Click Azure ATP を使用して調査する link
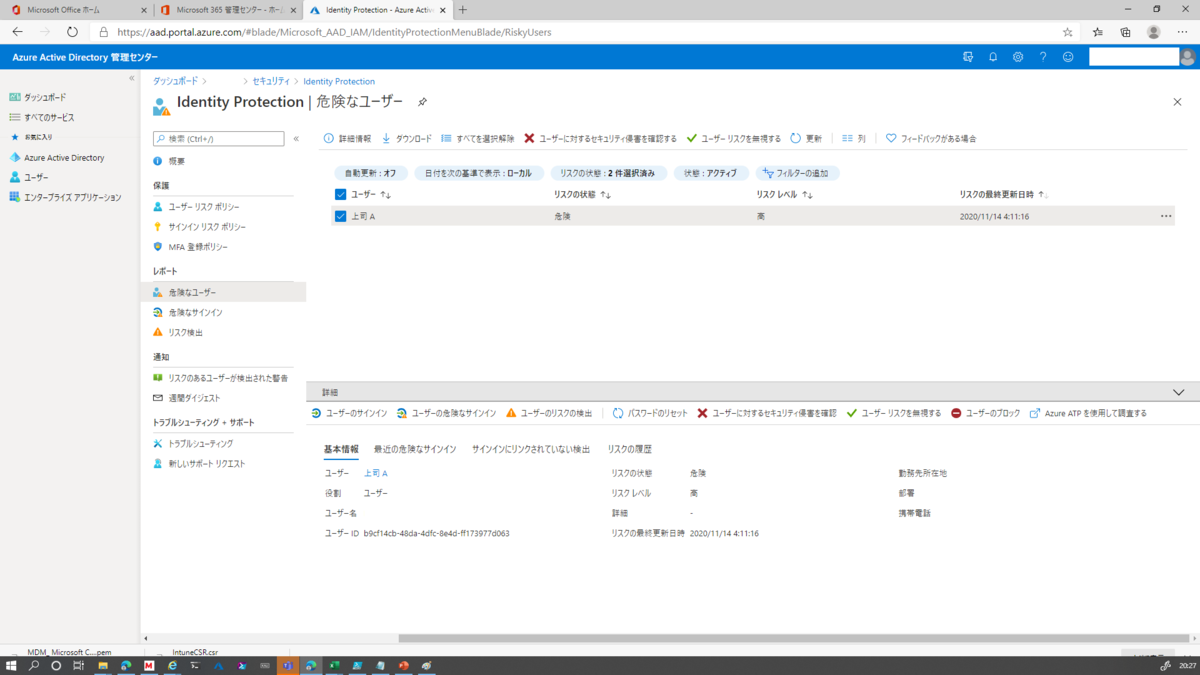This screenshot has height=675, width=1200. (x=1088, y=413)
